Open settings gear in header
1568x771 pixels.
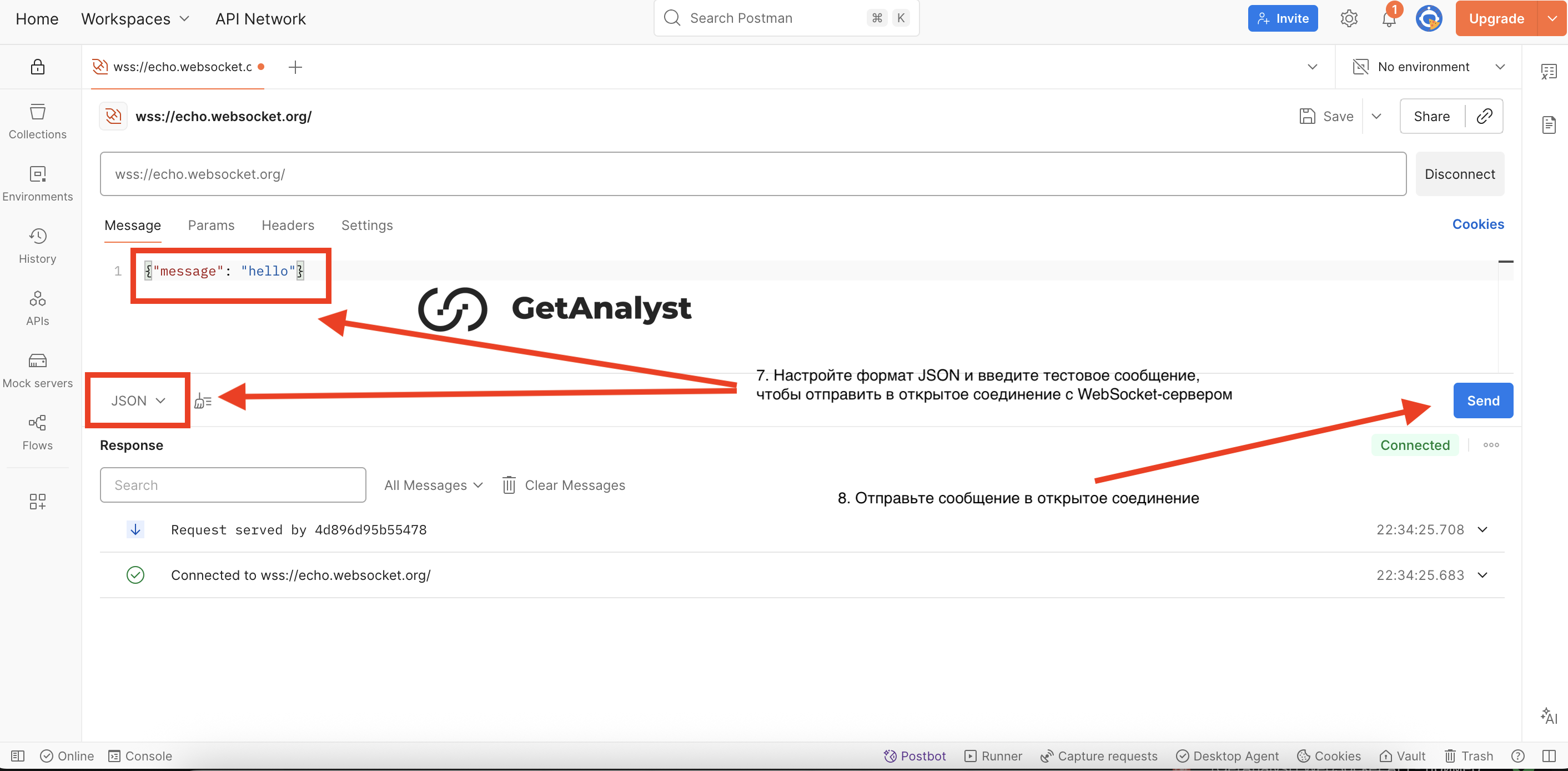click(x=1348, y=19)
